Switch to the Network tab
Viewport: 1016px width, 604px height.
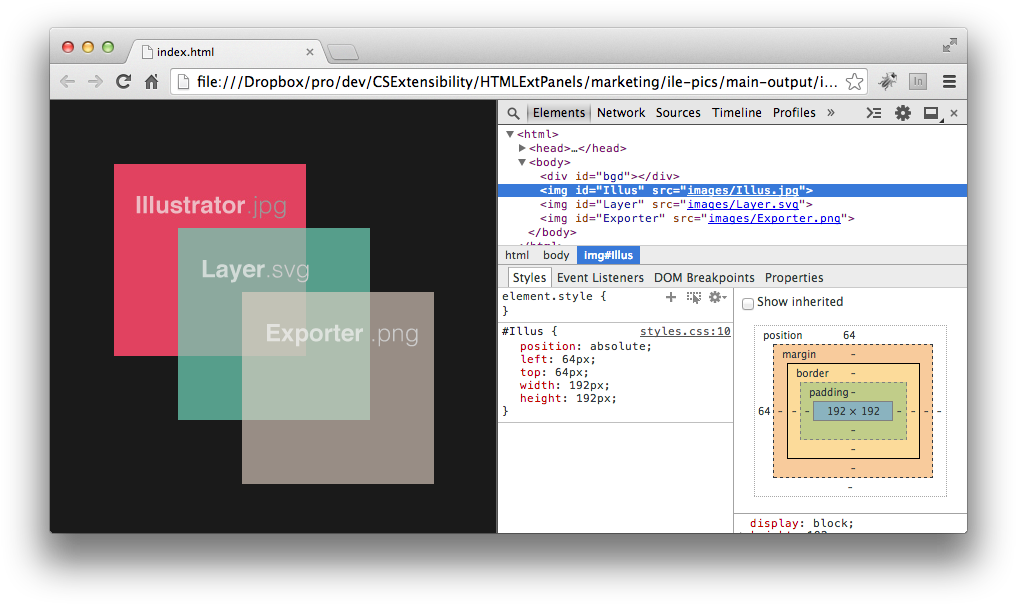click(621, 113)
